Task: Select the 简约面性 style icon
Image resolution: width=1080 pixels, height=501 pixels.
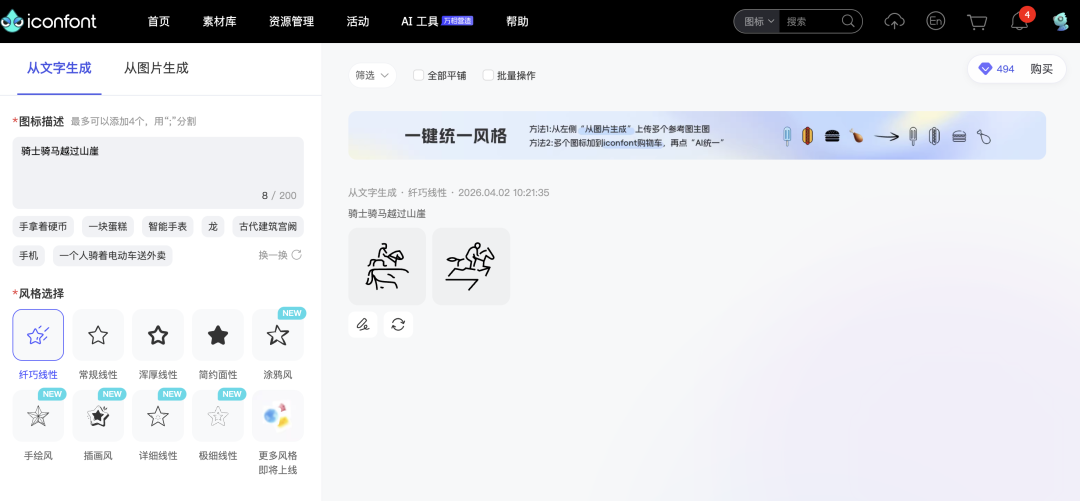Action: 218,335
